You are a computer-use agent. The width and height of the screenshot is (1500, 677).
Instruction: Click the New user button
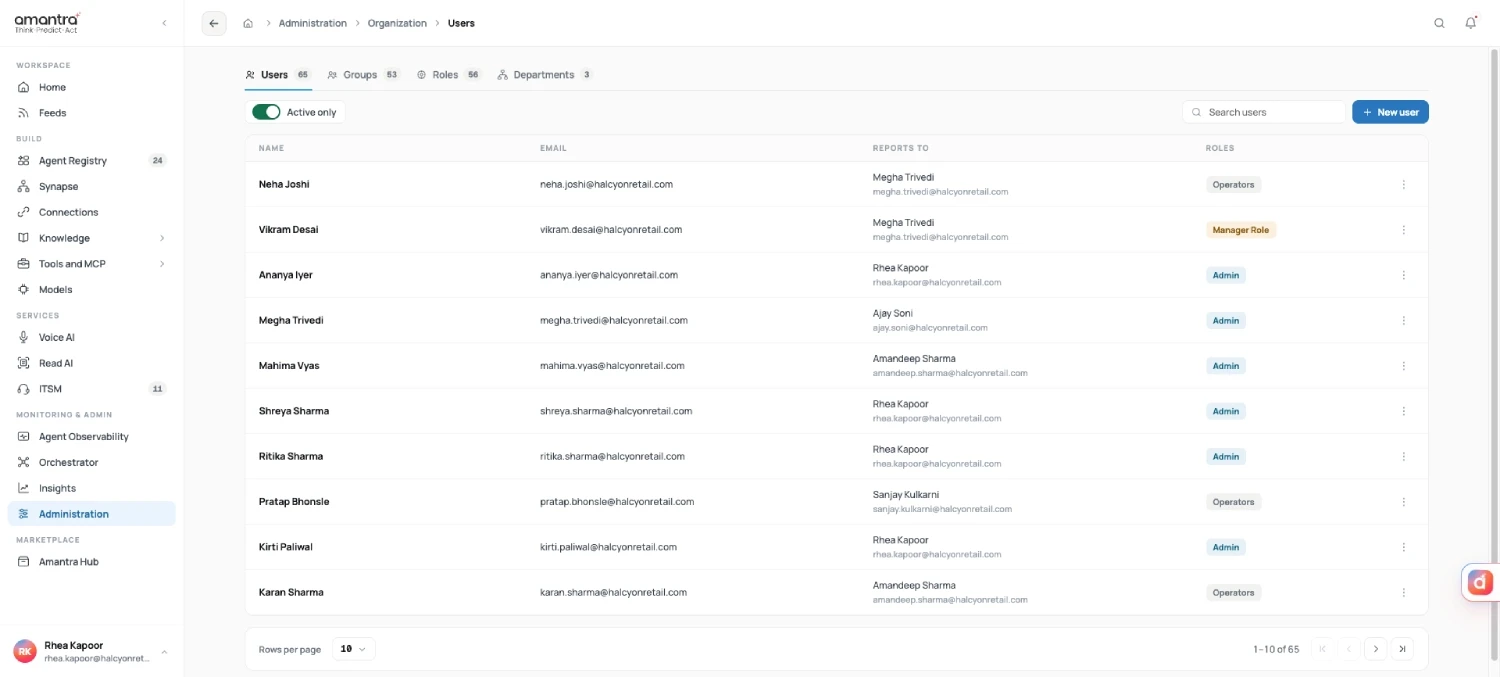coord(1390,112)
